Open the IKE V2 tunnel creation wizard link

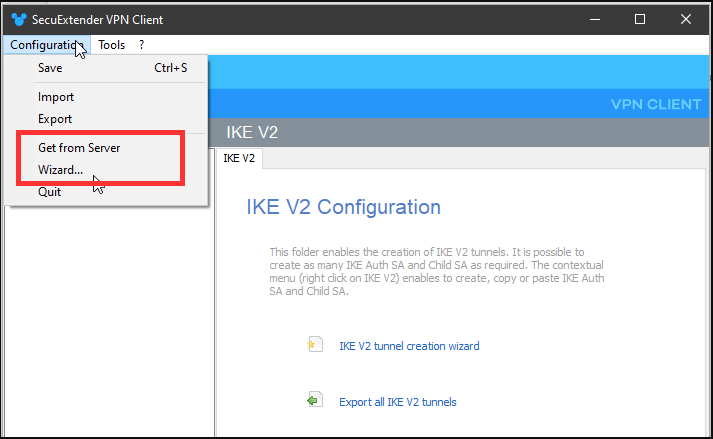pyautogui.click(x=409, y=346)
